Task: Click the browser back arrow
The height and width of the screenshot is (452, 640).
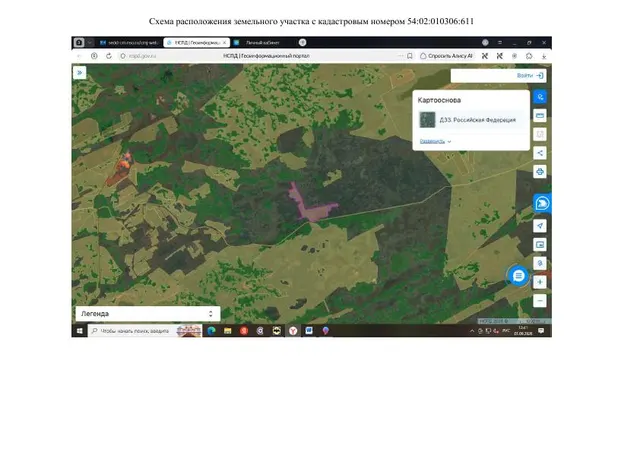Action: 79,56
